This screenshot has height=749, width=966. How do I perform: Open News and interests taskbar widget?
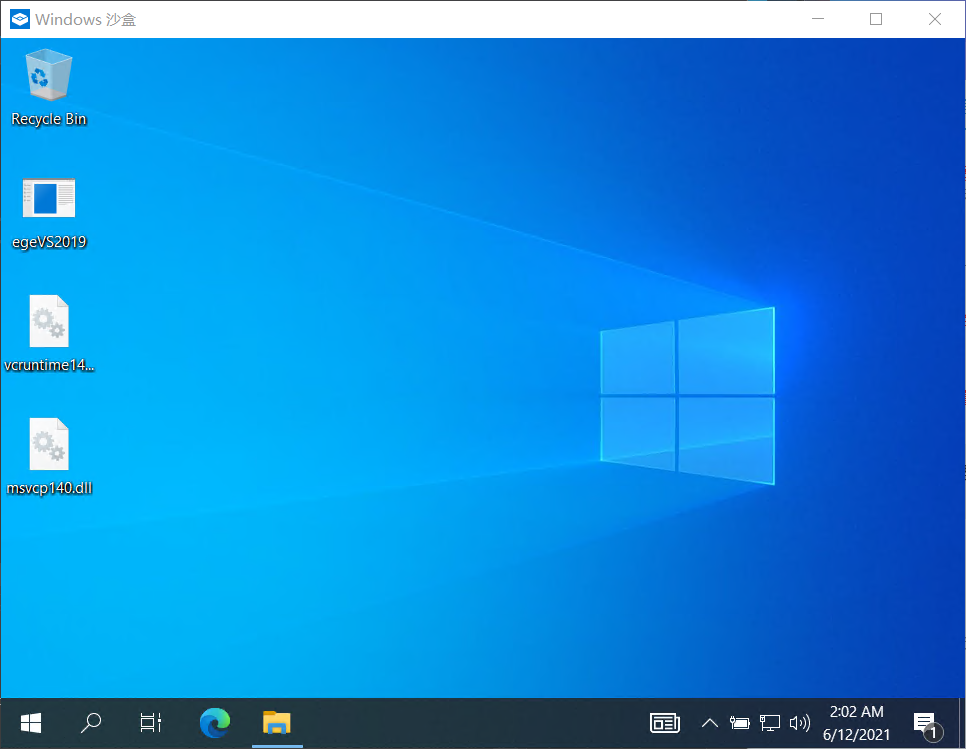(665, 723)
